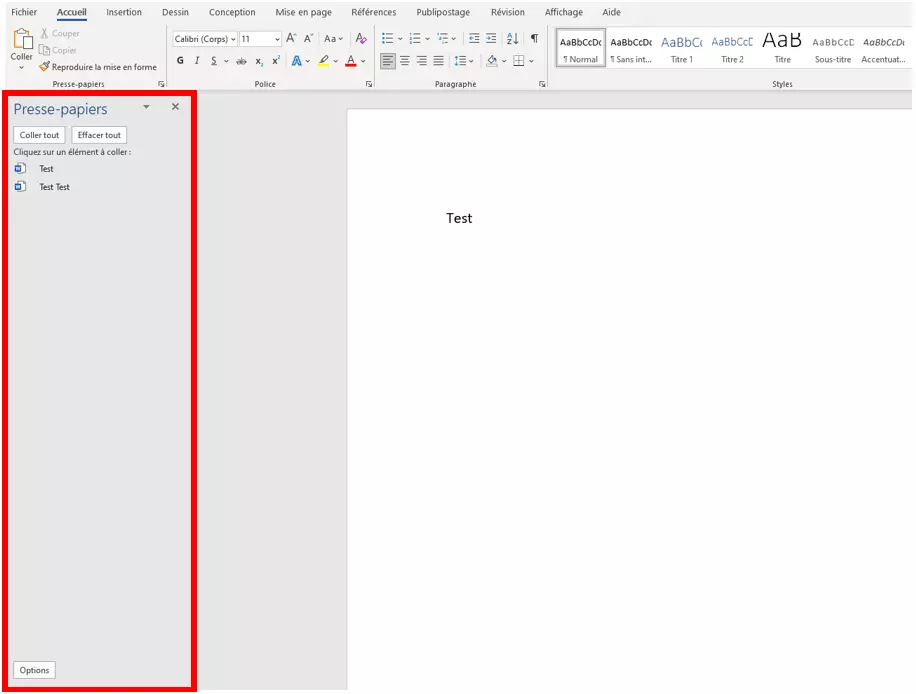Open the font size 11 dropdown
916x694 pixels.
[277, 39]
